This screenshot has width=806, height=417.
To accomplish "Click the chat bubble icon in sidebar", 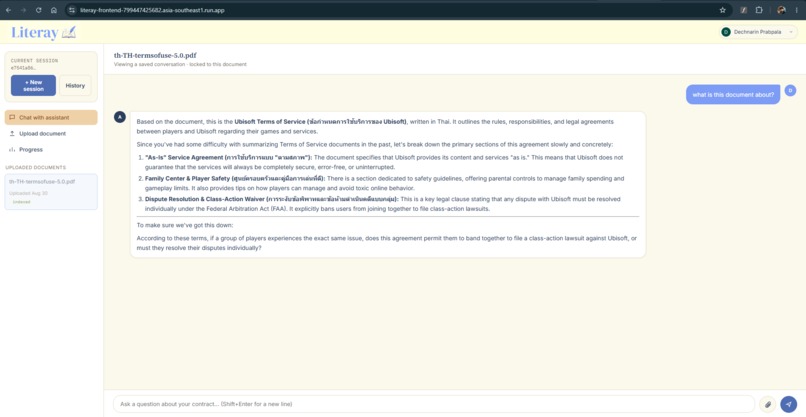I will click(x=12, y=117).
